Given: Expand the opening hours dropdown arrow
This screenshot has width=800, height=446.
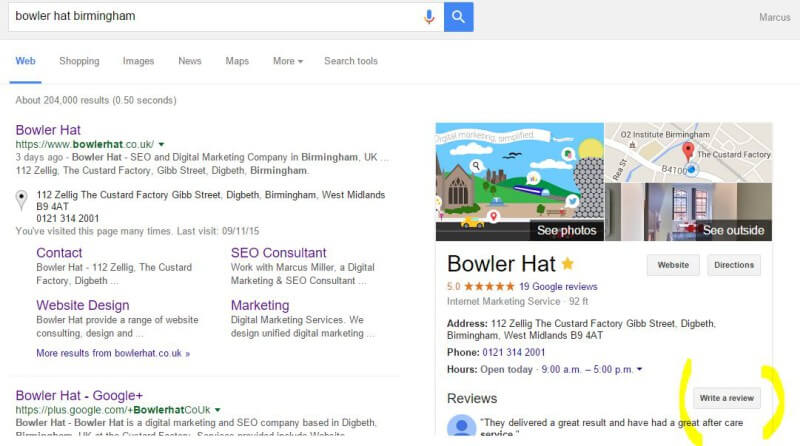Looking at the screenshot, I should coord(639,369).
